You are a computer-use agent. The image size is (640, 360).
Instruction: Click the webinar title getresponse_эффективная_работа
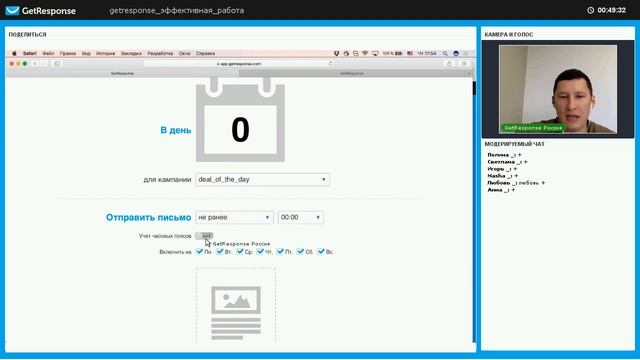(176, 11)
